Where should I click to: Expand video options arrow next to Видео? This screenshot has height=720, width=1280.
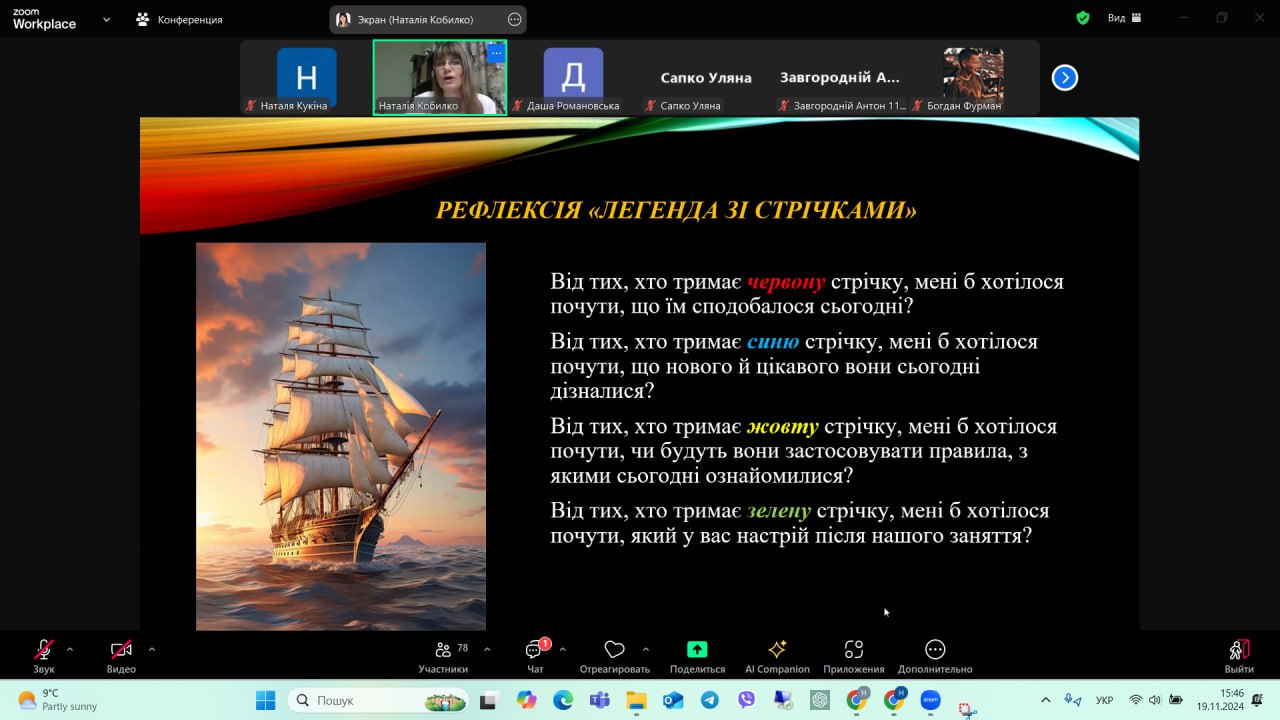tap(152, 649)
